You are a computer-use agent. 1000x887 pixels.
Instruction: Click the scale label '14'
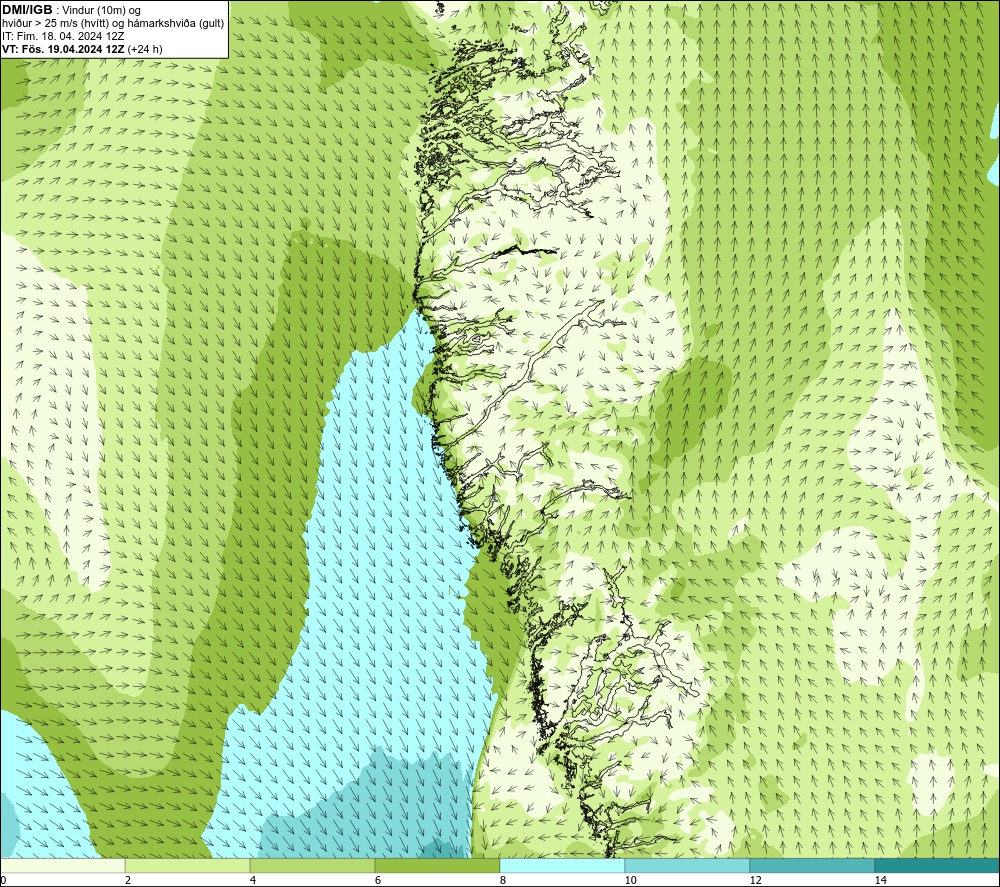point(880,880)
